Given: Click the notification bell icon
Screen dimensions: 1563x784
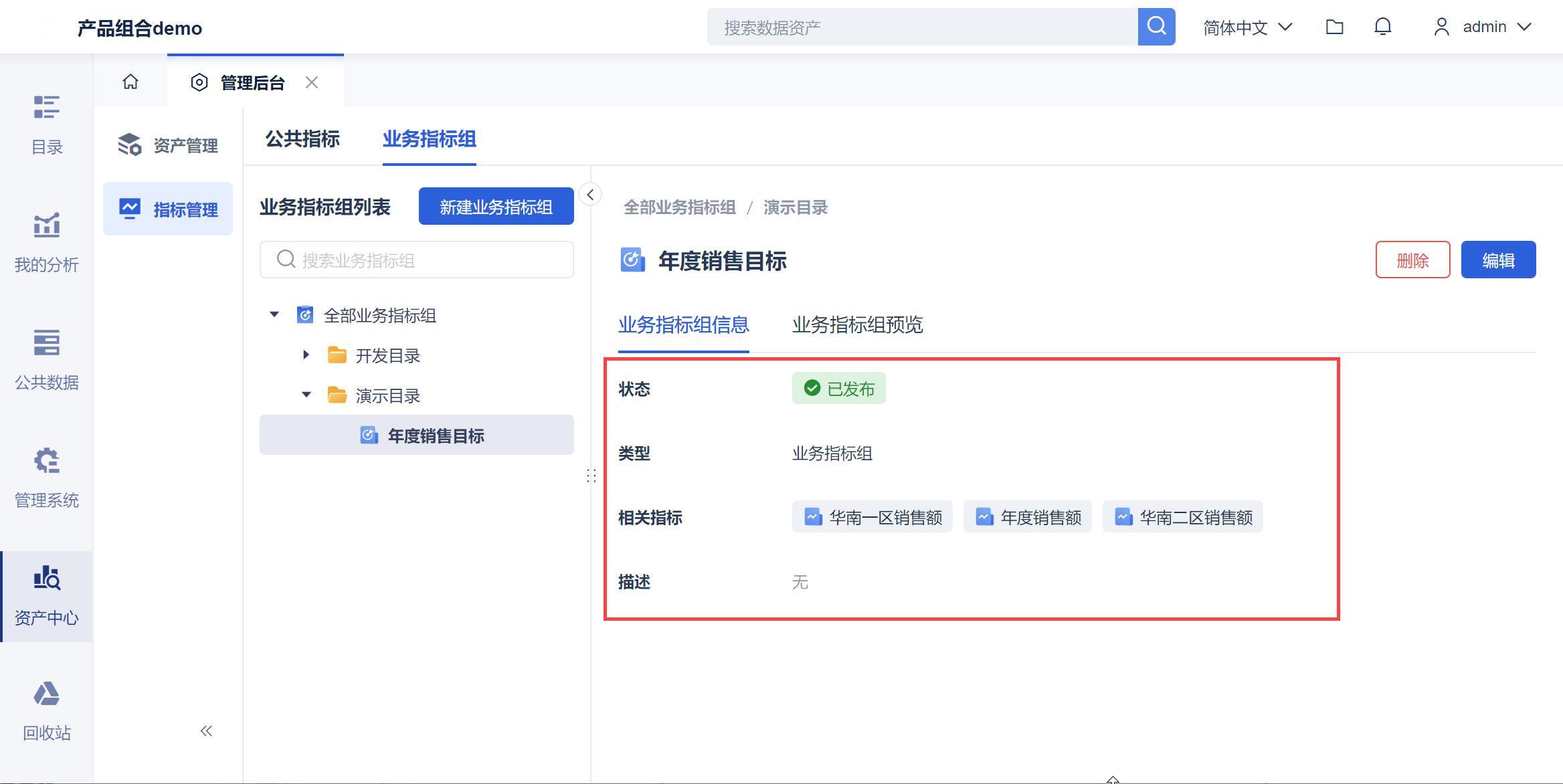Looking at the screenshot, I should tap(1382, 27).
